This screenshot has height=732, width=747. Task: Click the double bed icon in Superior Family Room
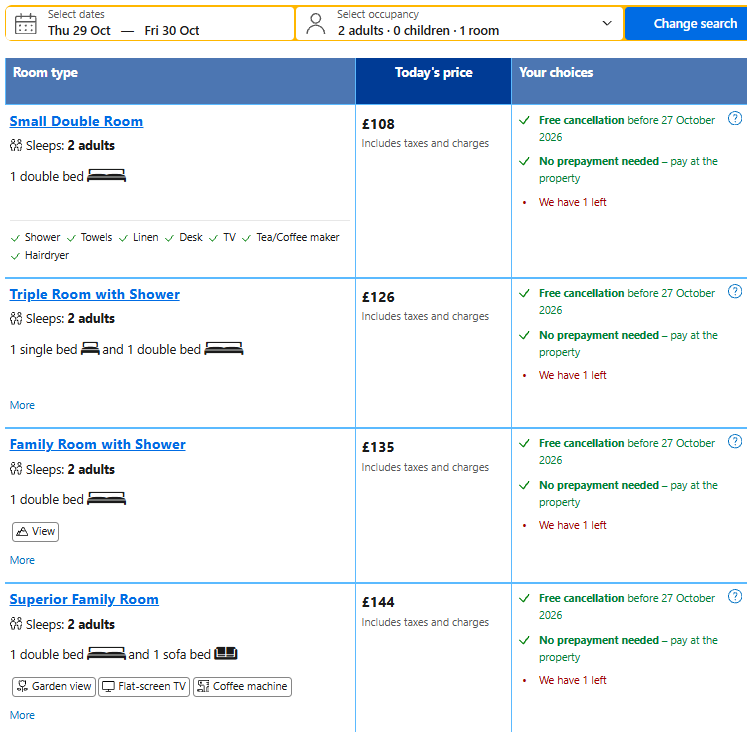click(x=106, y=653)
